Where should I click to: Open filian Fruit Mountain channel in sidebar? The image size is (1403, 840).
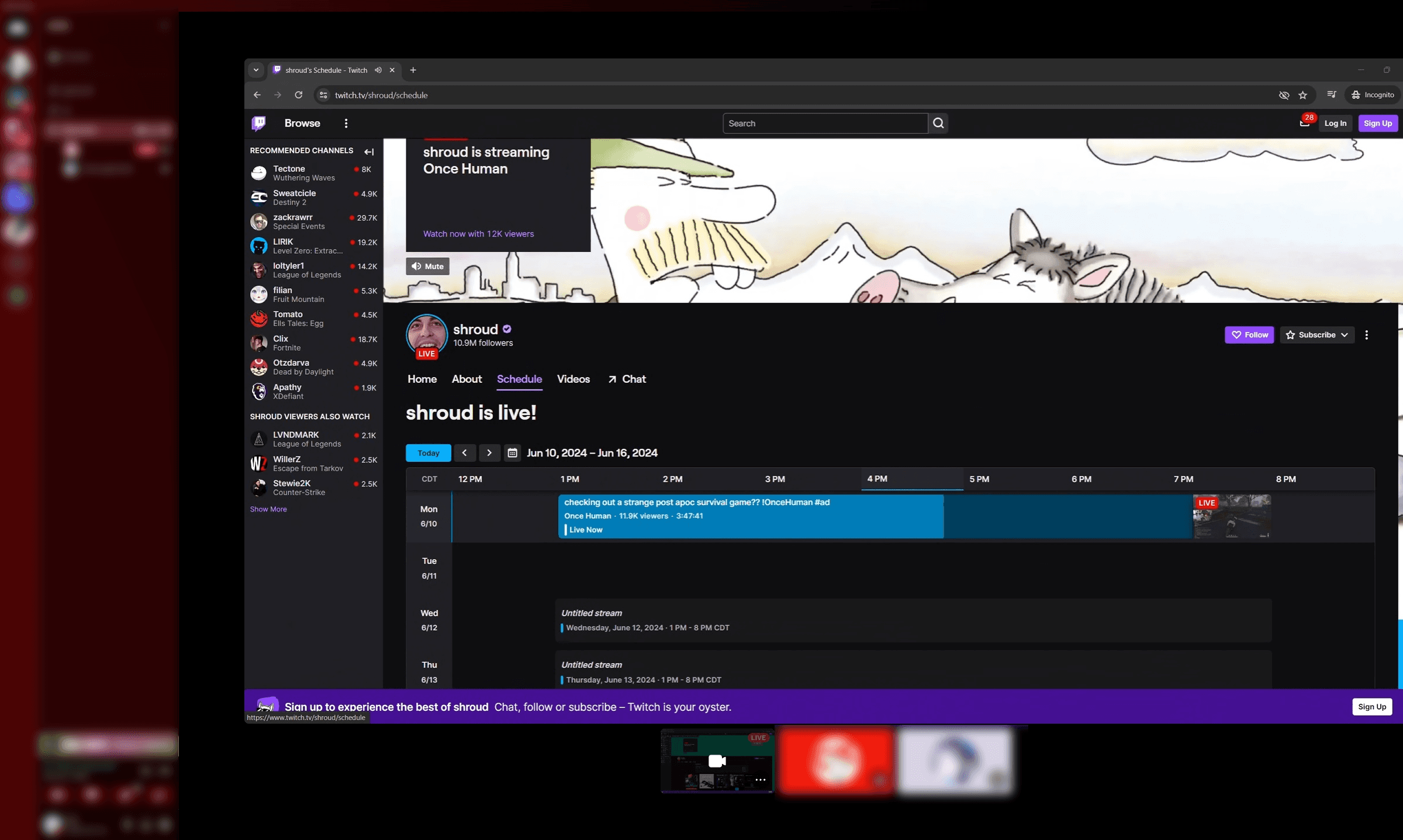(314, 295)
